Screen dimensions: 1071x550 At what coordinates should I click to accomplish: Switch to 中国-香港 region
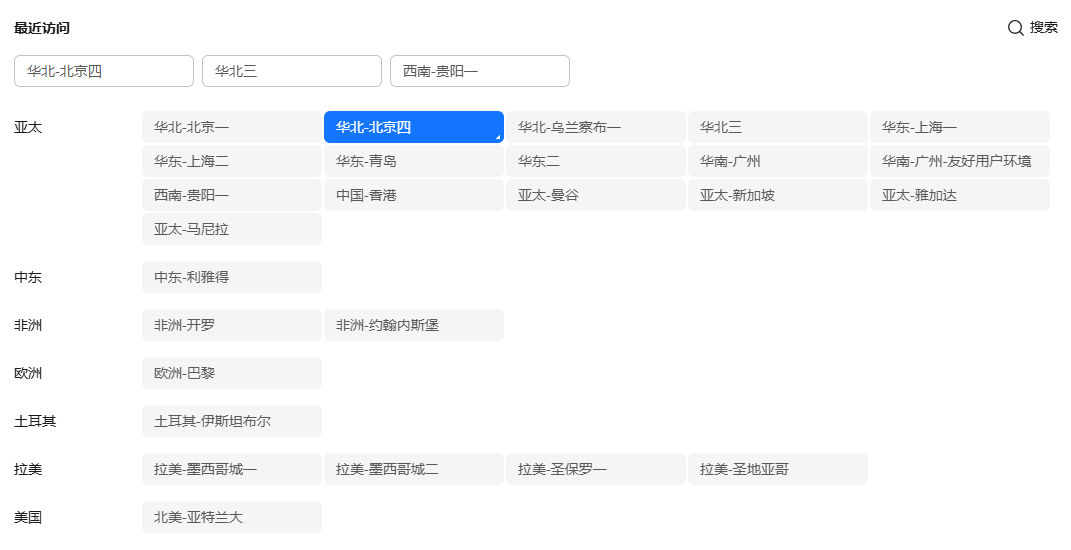414,195
